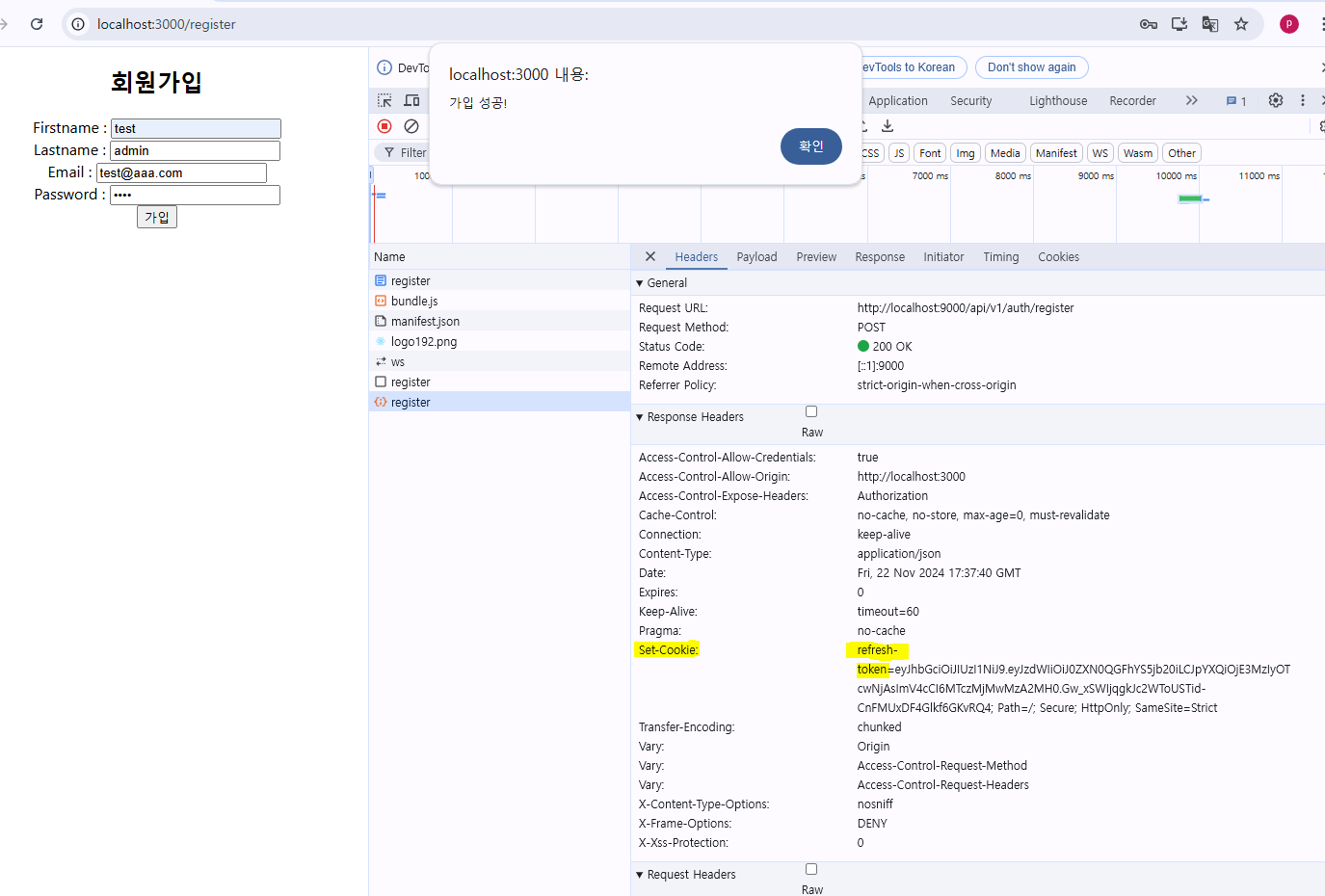Collapse the Response Headers section
The image size is (1325, 896).
tap(640, 417)
